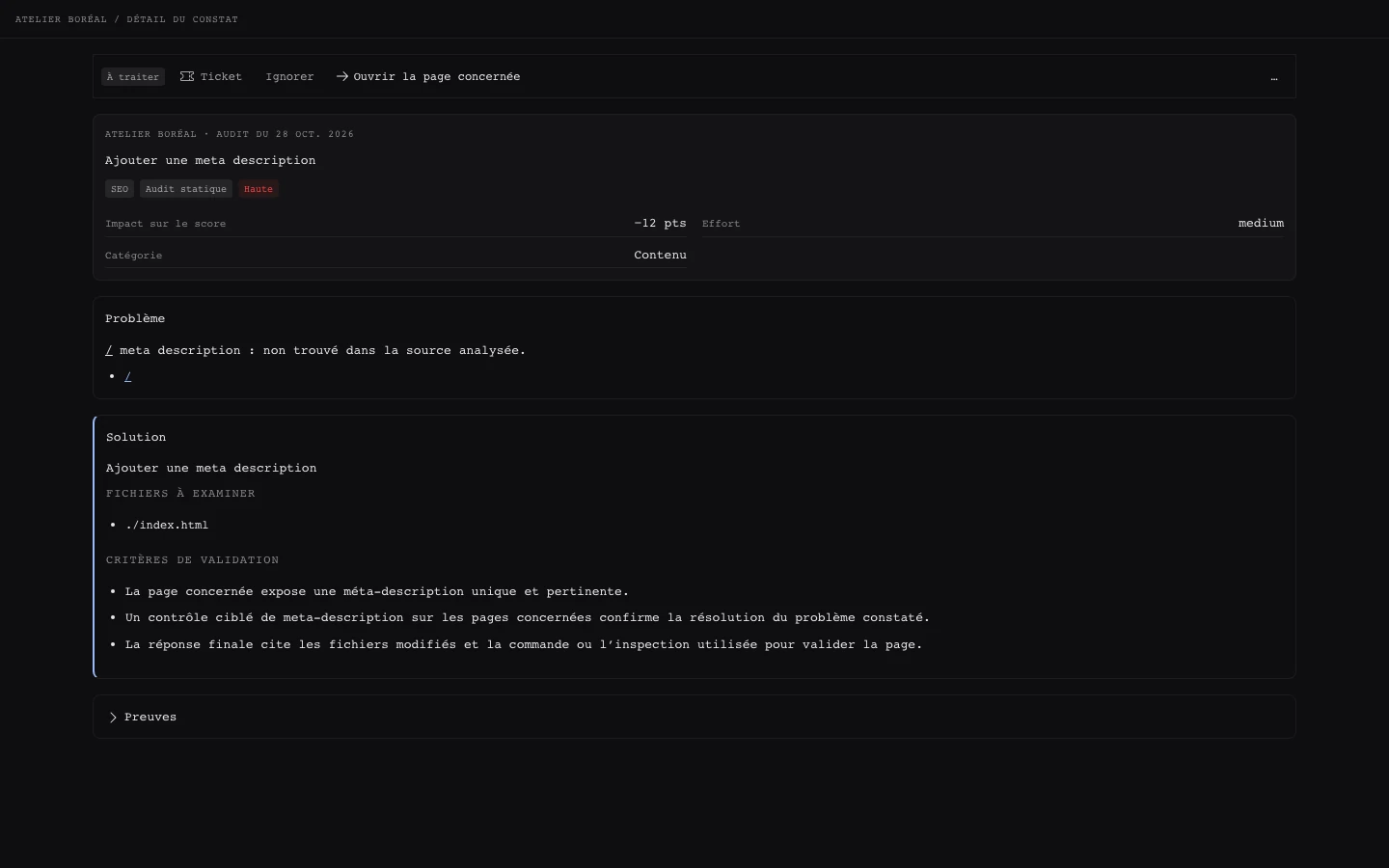Click the 'ATELIER BORÉAL / DÉTAIL DU CONSTAT' breadcrumb

(x=126, y=19)
